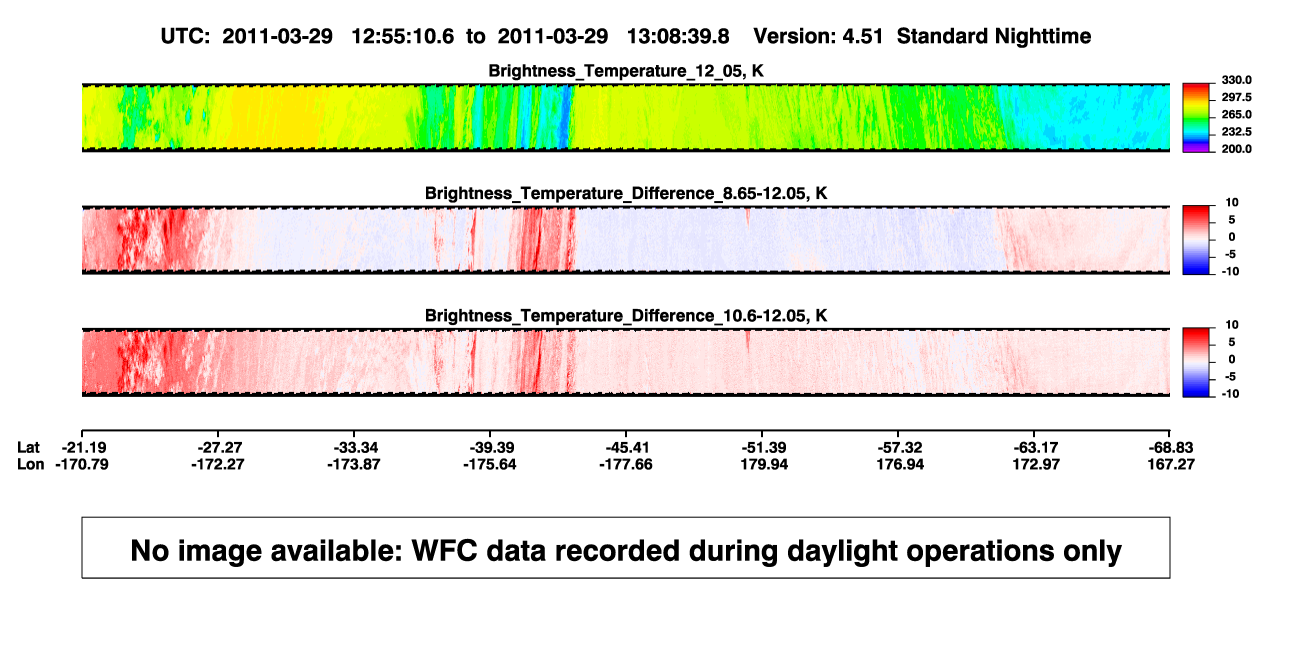Click latitude value -39.39
The height and width of the screenshot is (667, 1300).
(x=491, y=447)
